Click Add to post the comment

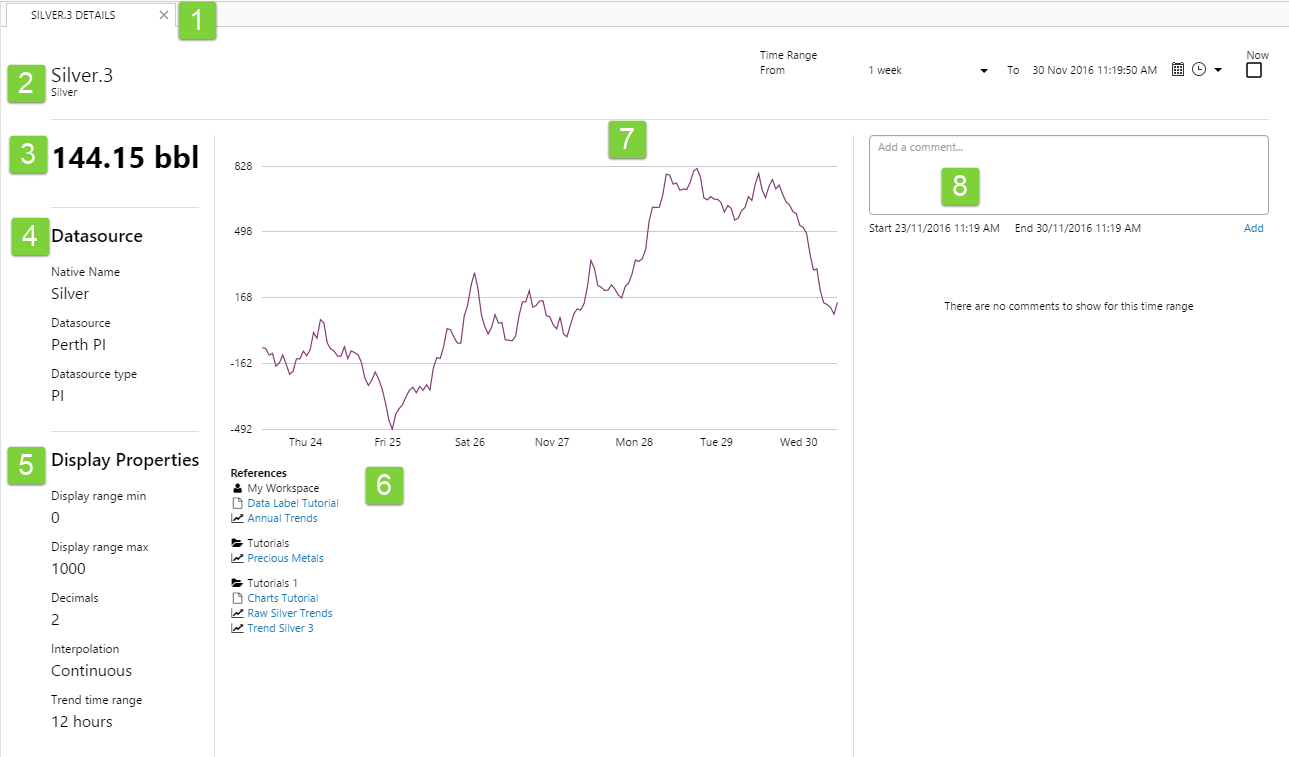(x=1253, y=228)
